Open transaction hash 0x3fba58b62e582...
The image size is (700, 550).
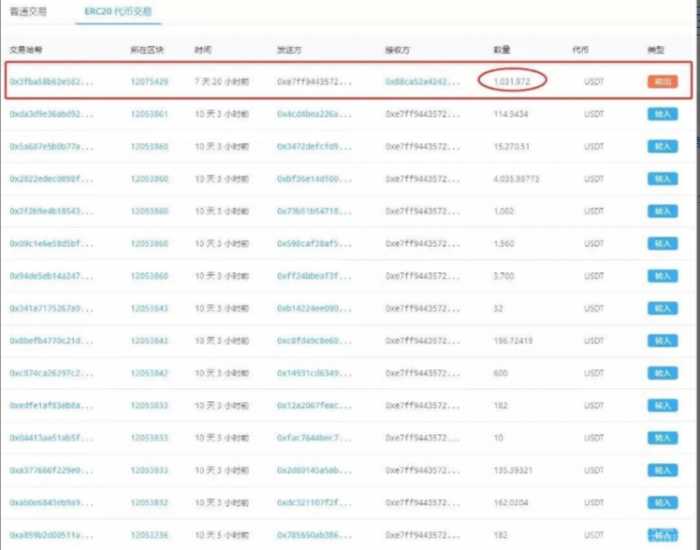tap(51, 81)
